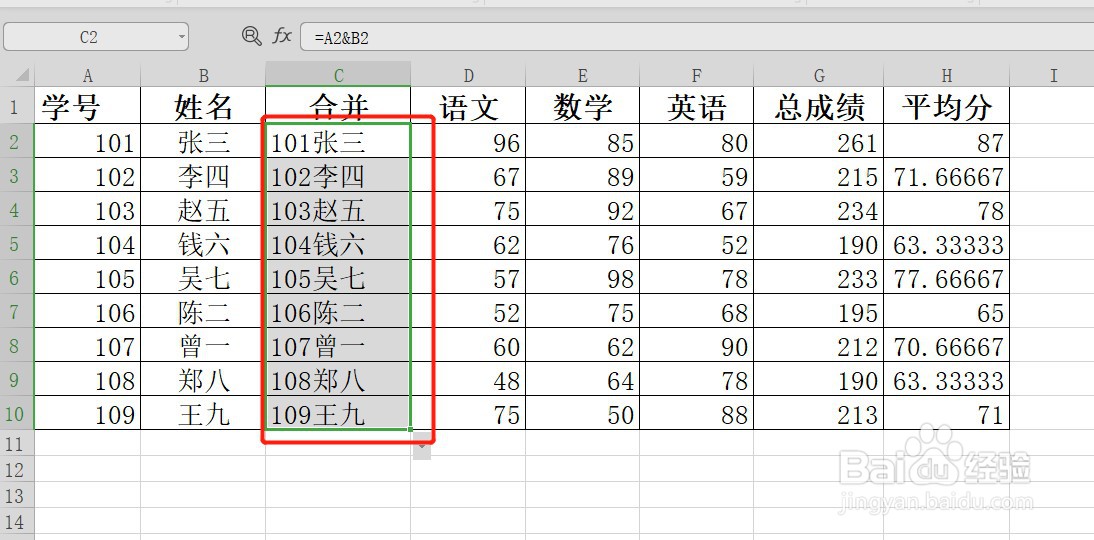The width and height of the screenshot is (1094, 540).
Task: Select row 2 header
Action: [x=17, y=142]
